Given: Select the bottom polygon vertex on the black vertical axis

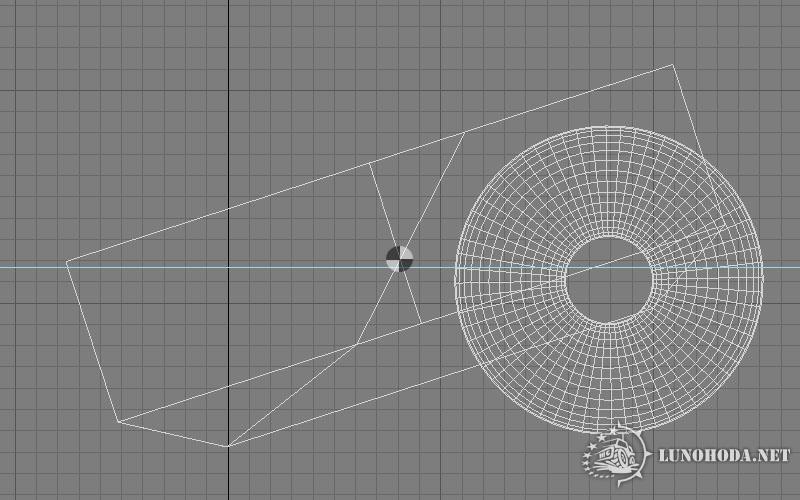Looking at the screenshot, I should pyautogui.click(x=228, y=446).
